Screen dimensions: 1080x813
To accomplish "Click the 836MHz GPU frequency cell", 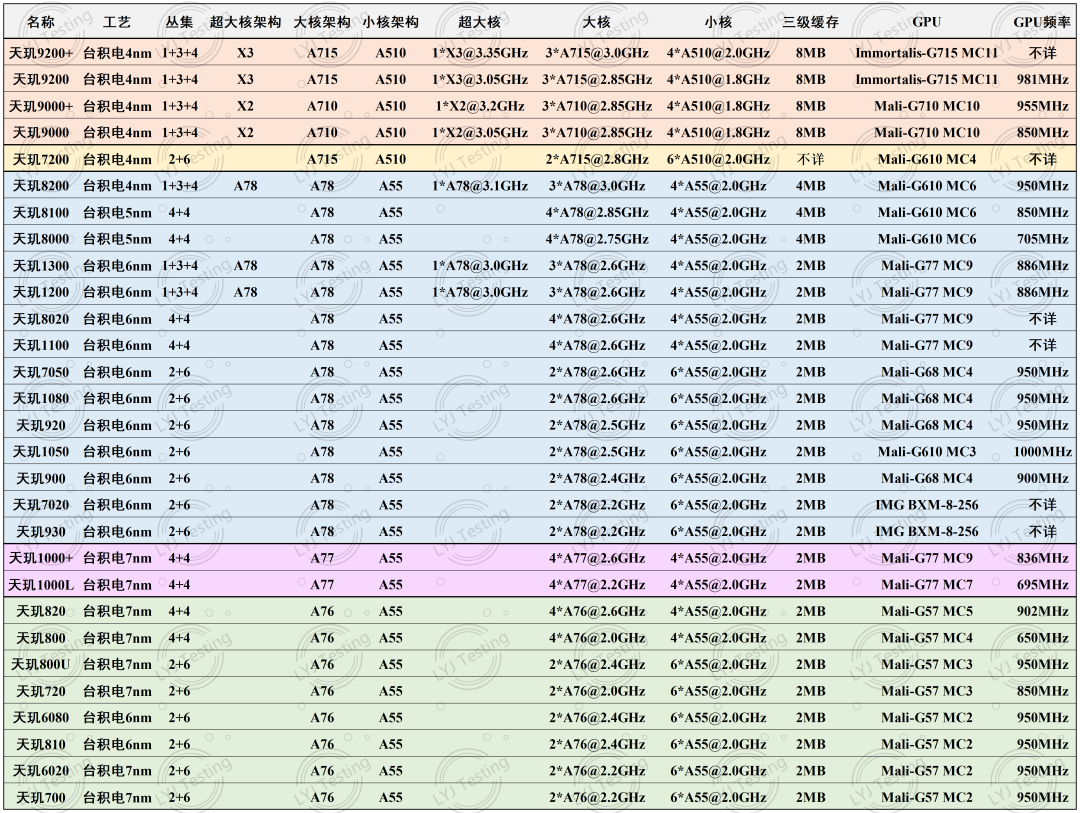I will click(x=1042, y=558).
